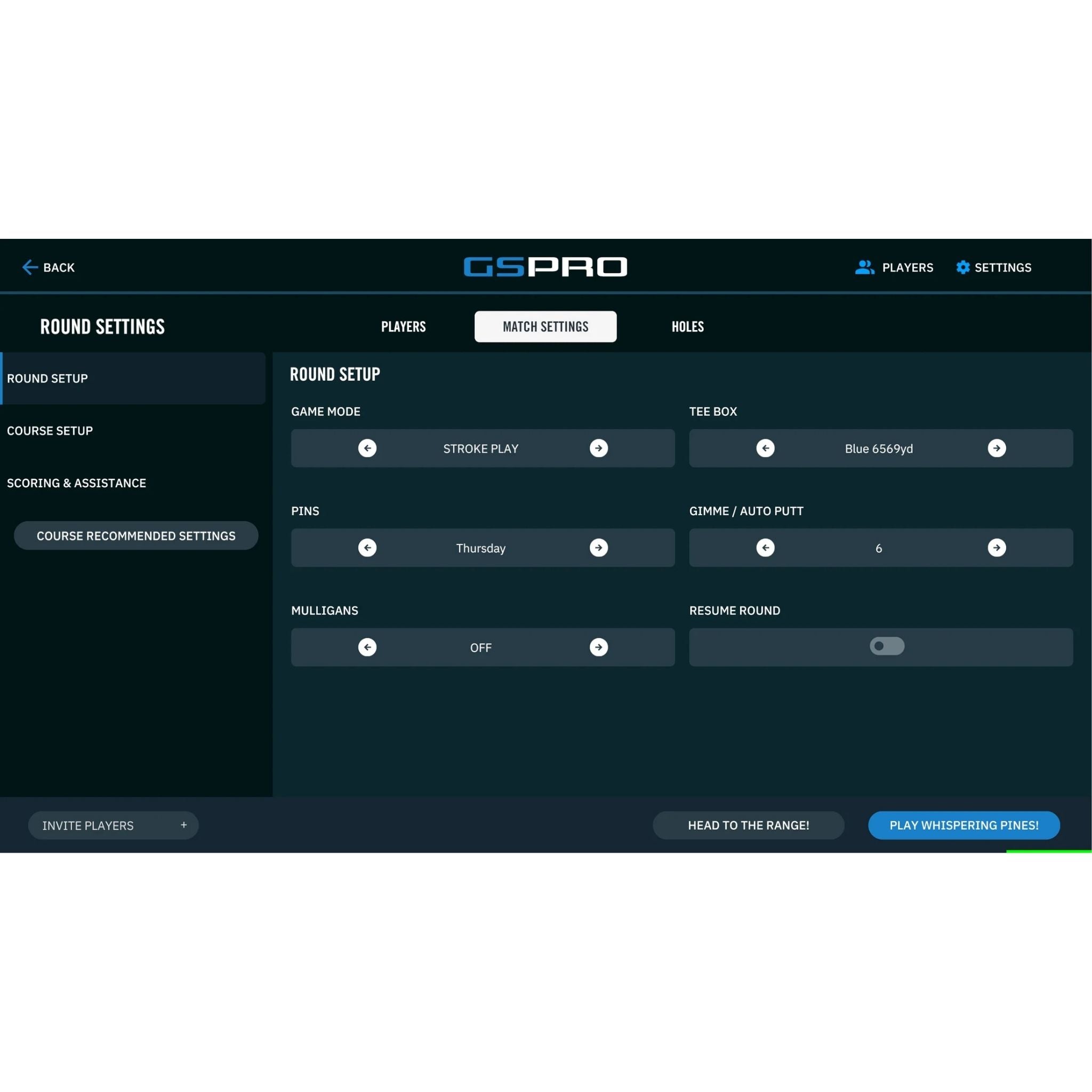Click previous arrow for Game Mode
Image resolution: width=1092 pixels, height=1092 pixels.
(367, 448)
